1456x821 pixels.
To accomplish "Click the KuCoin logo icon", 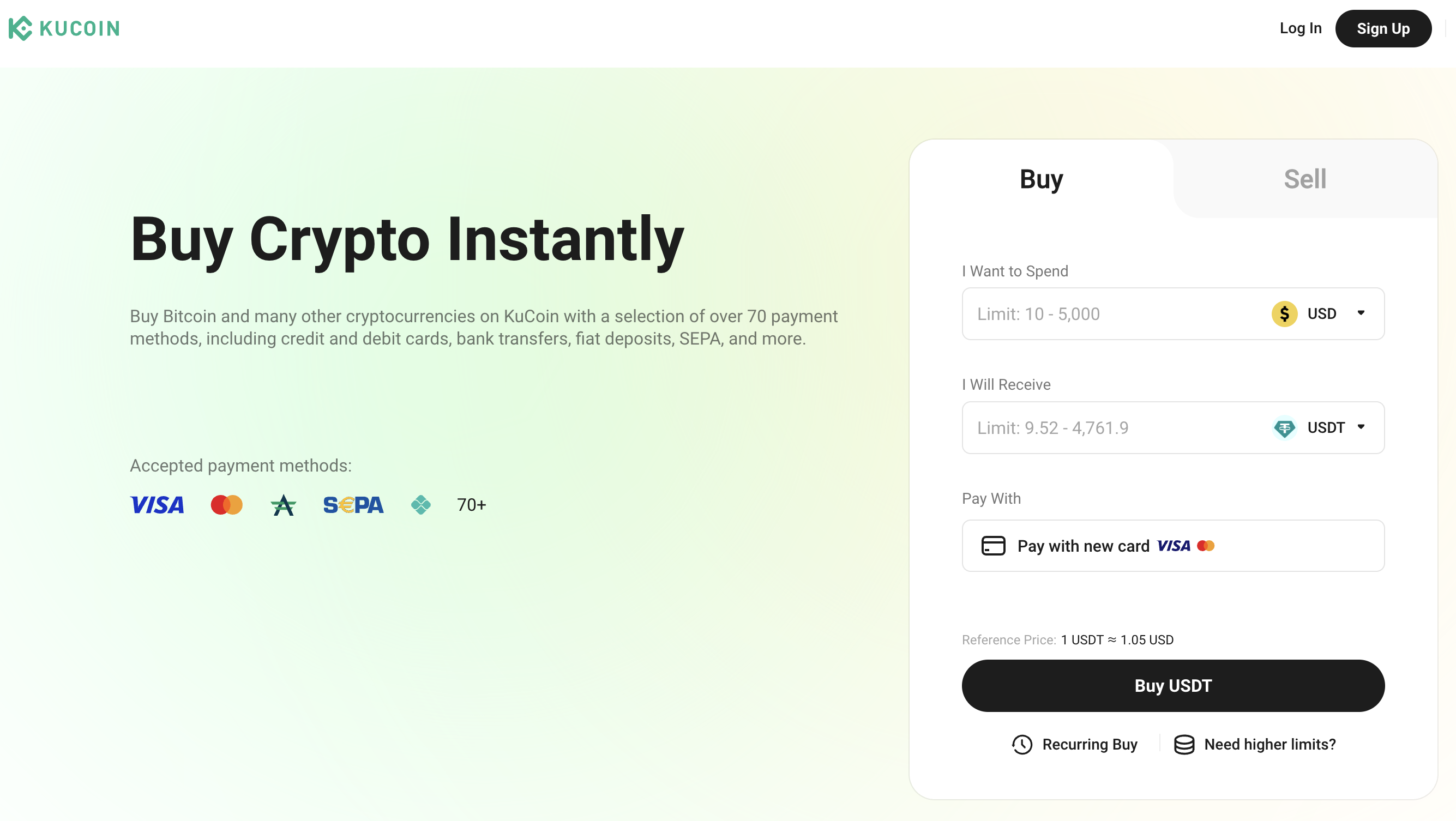I will (21, 28).
